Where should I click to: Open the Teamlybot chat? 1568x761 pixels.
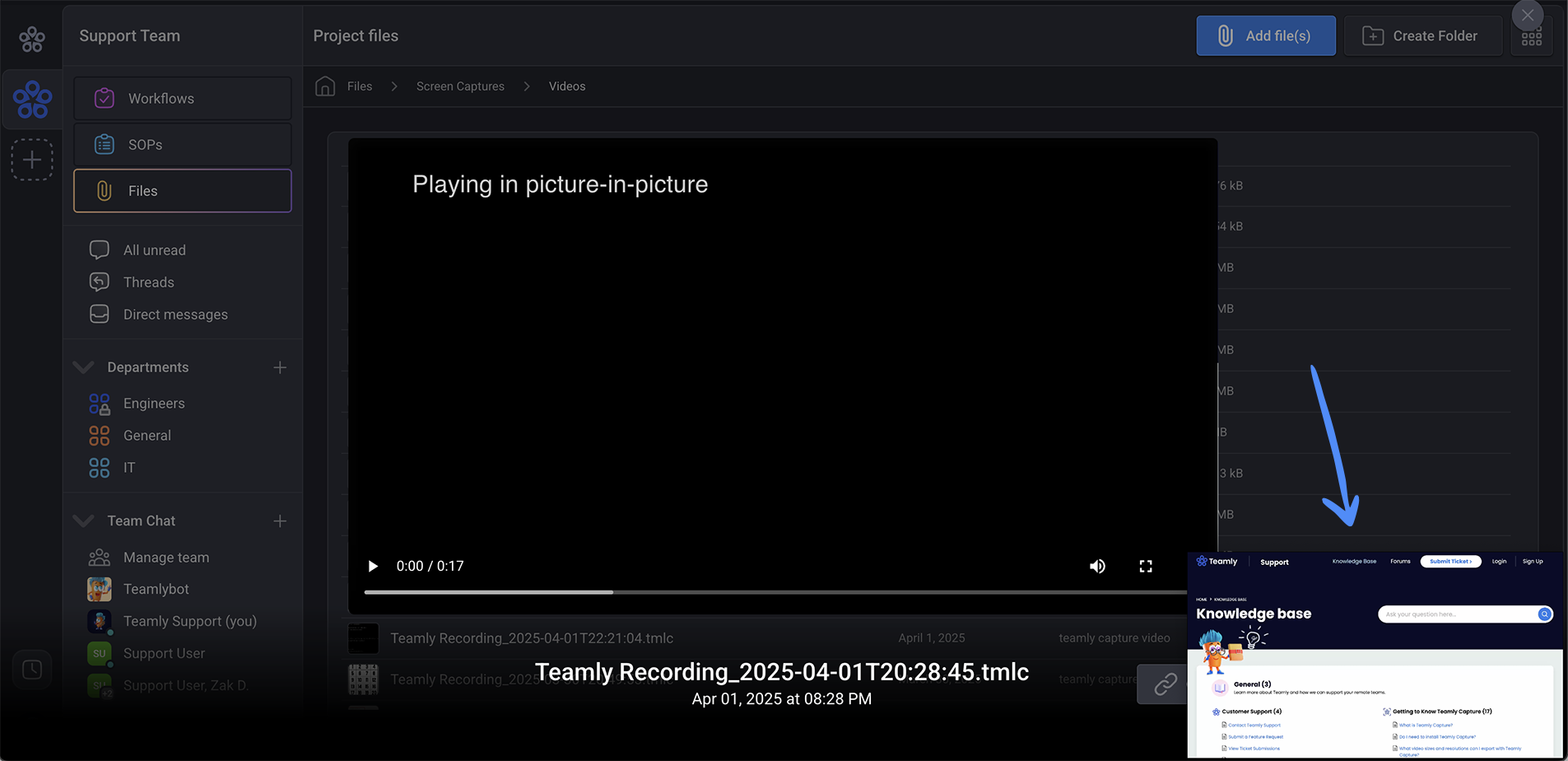[156, 590]
